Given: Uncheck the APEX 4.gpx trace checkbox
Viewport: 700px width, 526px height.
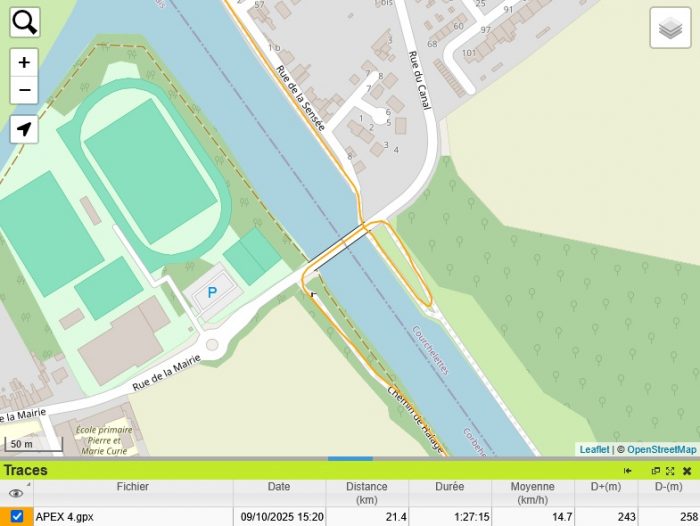Looking at the screenshot, I should (x=17, y=516).
